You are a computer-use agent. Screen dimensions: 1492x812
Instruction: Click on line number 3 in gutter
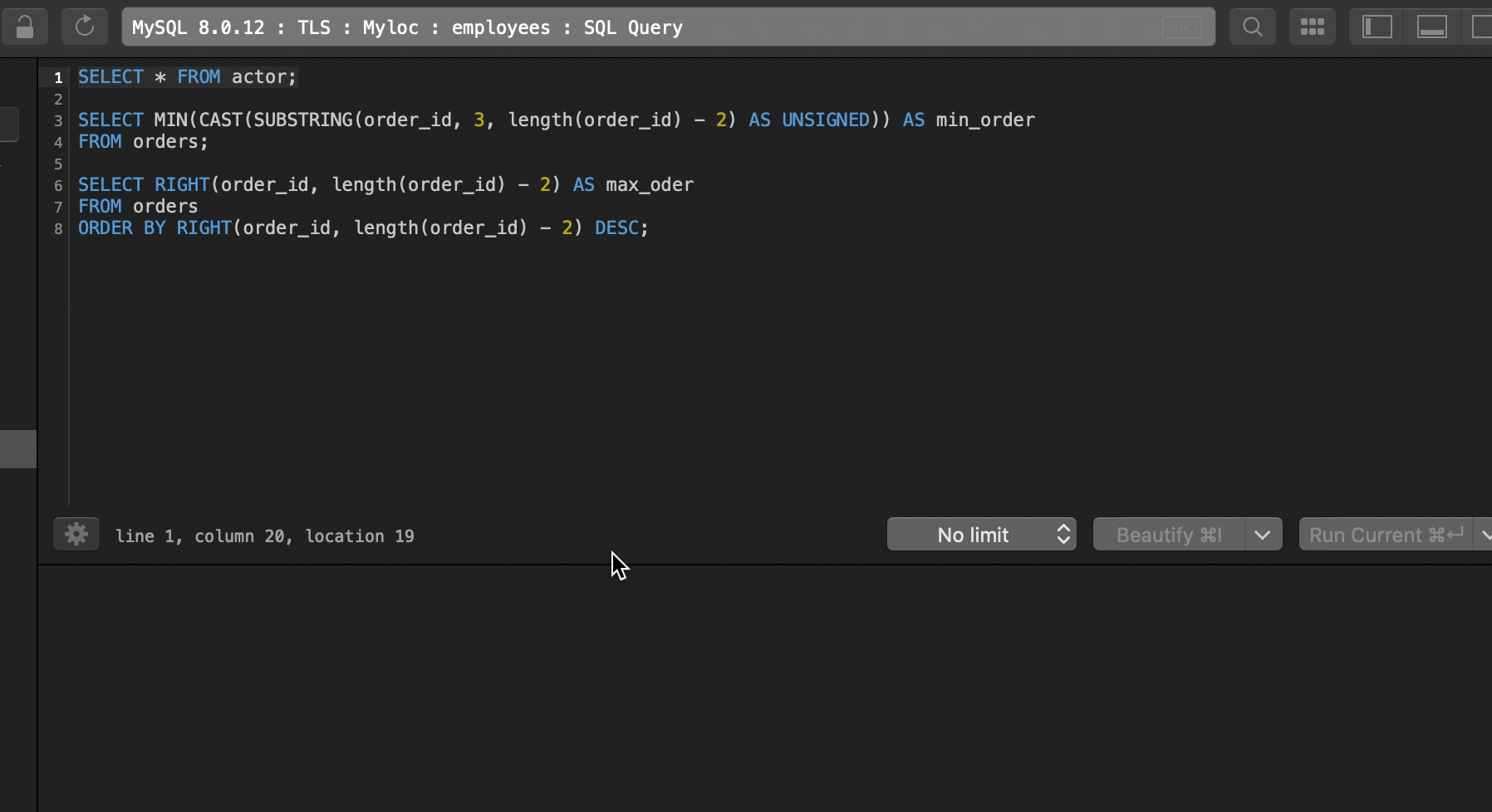(58, 121)
